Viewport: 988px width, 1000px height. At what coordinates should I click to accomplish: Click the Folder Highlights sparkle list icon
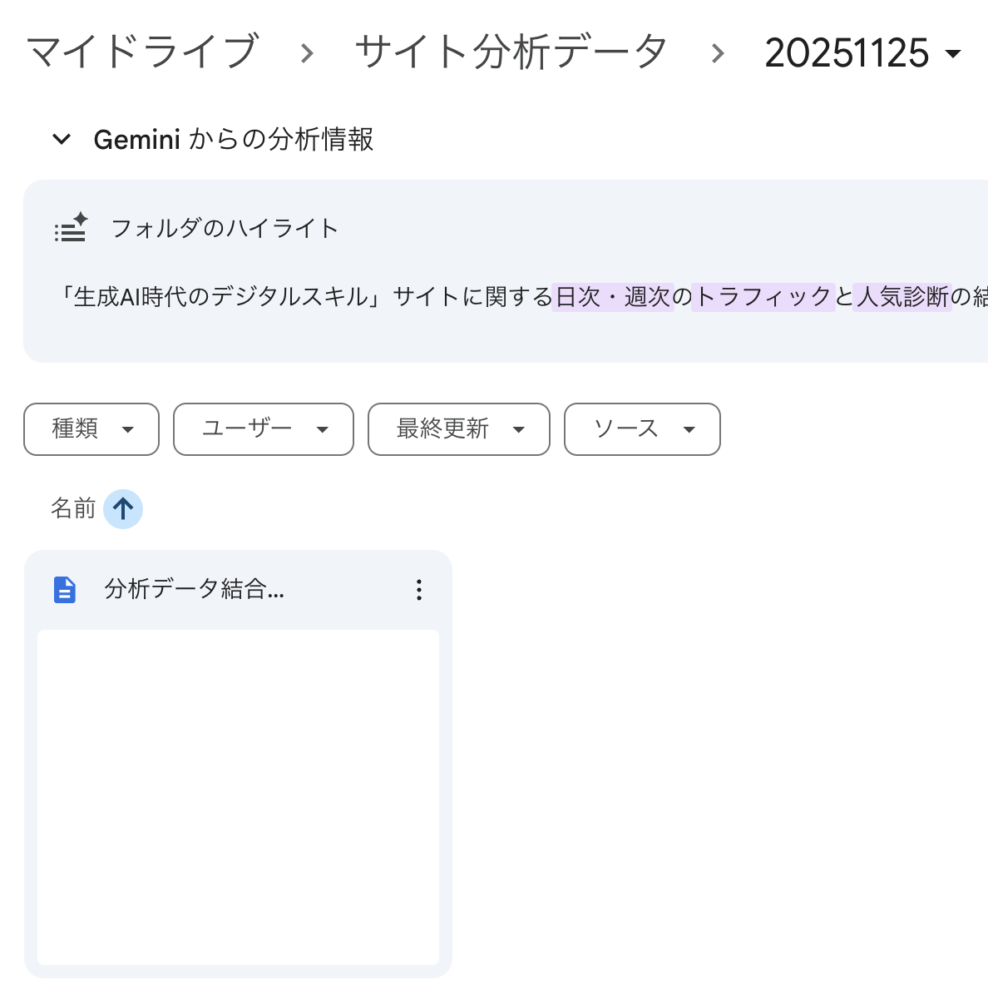click(x=71, y=229)
